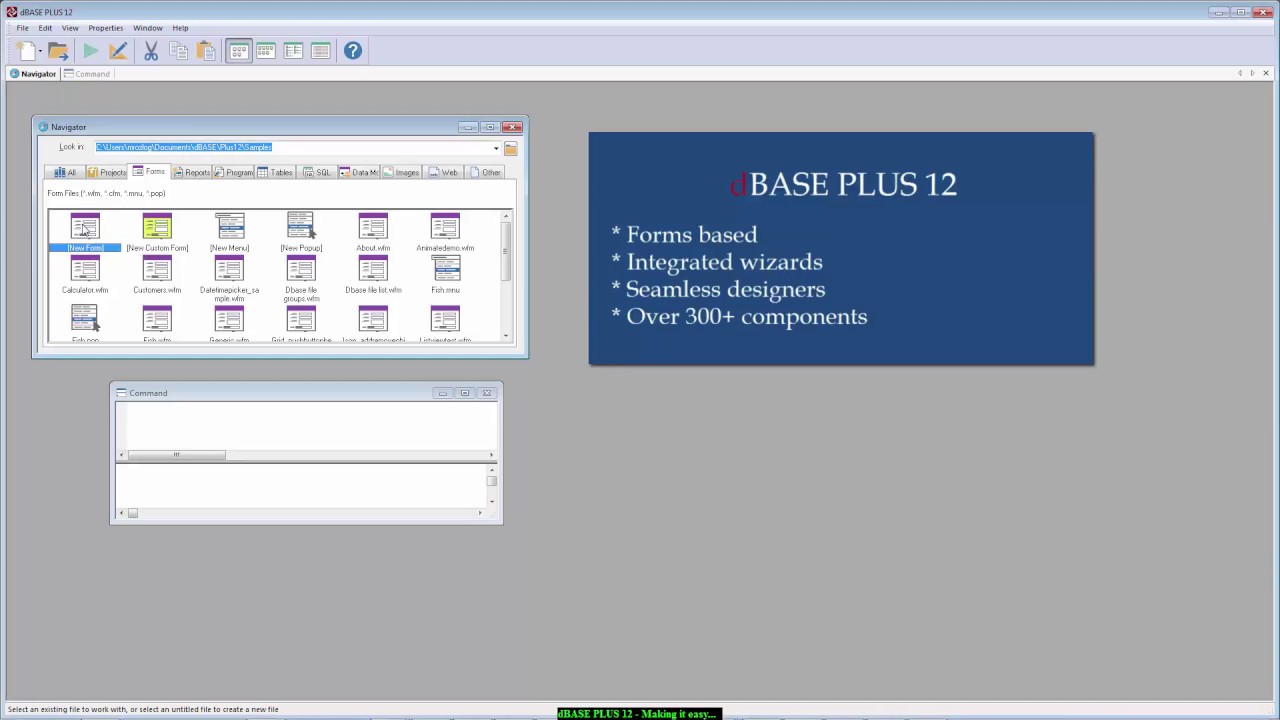
Task: Switch to the details view toolbar button
Action: click(320, 51)
